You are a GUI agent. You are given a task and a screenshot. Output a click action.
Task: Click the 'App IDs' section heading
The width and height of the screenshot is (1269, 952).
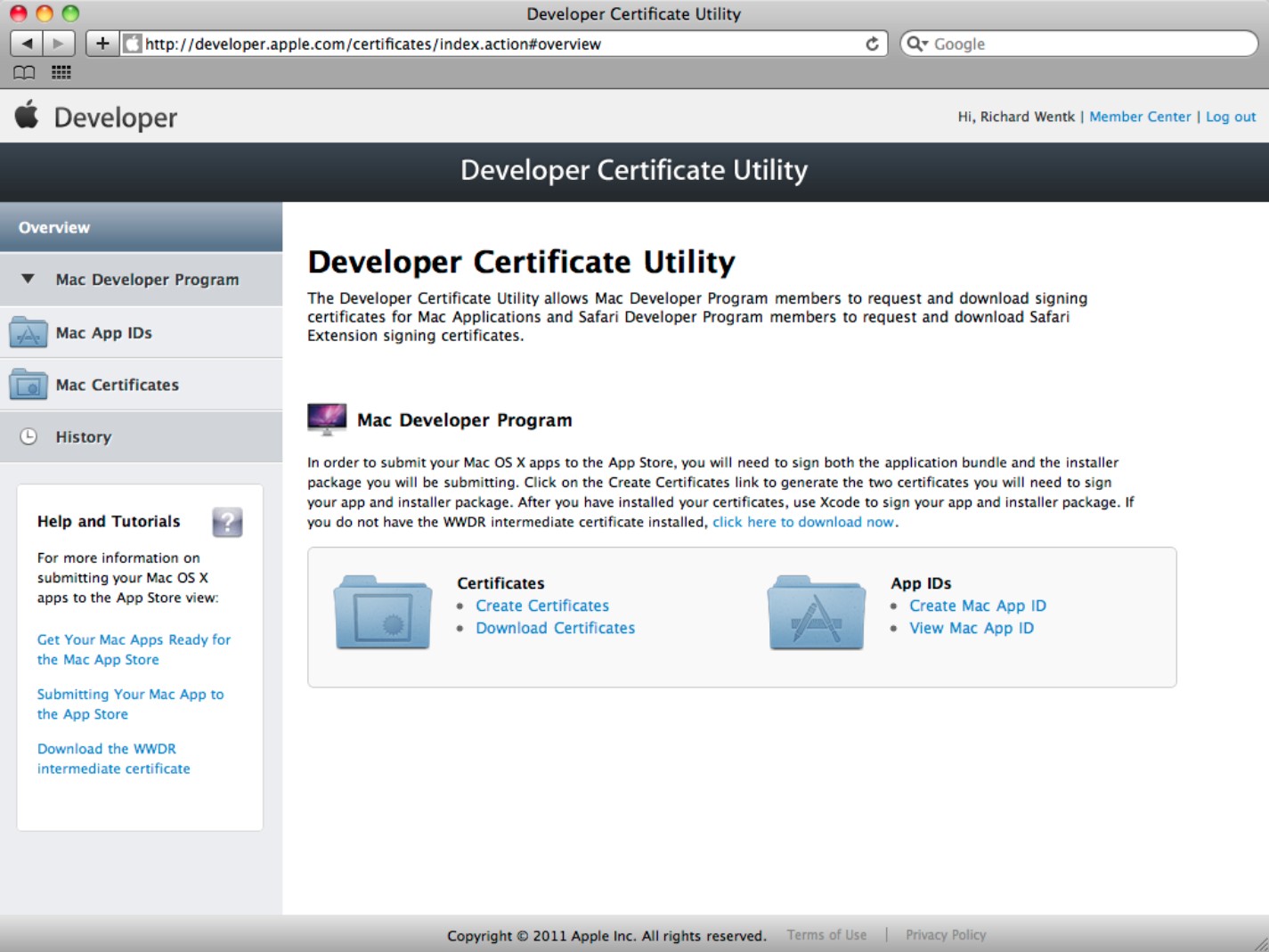click(921, 583)
